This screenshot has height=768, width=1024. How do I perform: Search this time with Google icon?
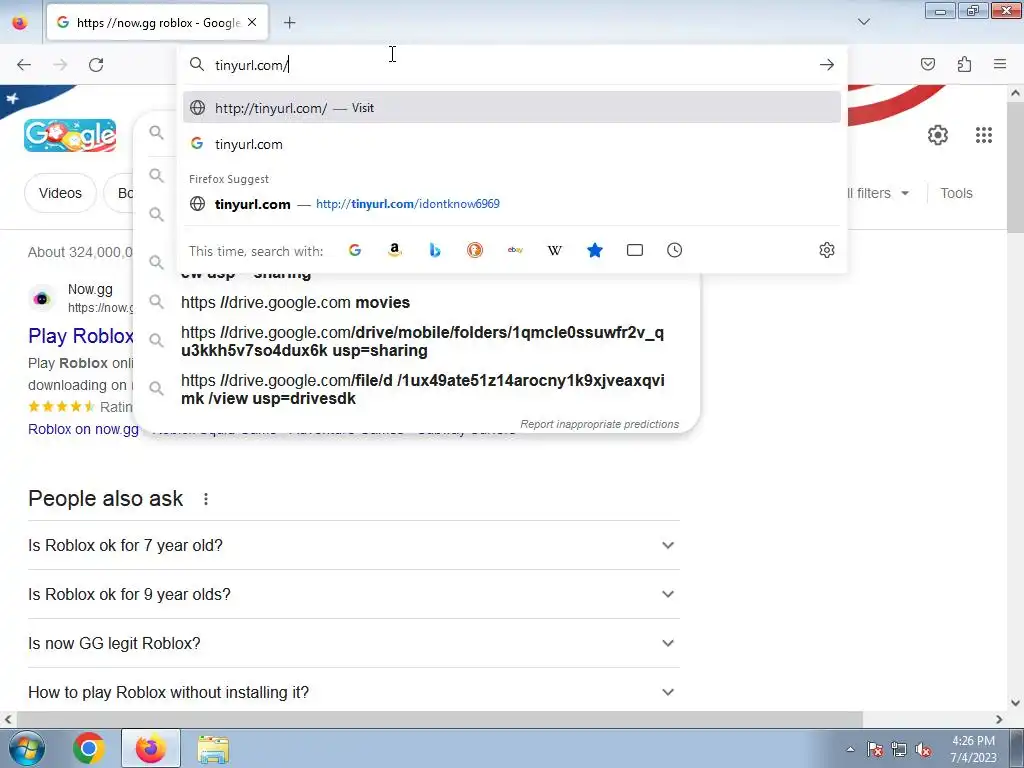point(355,250)
